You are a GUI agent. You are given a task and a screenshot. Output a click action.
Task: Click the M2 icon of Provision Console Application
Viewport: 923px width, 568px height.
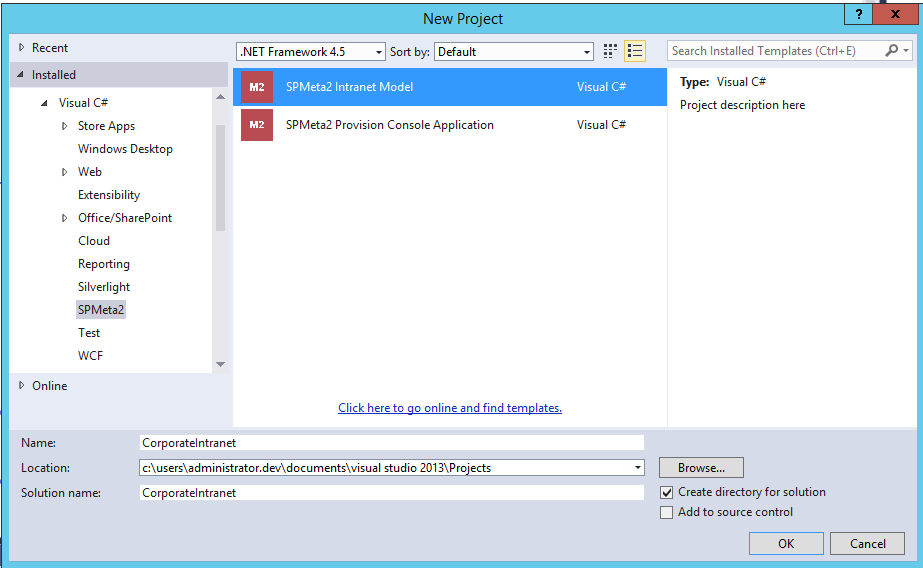(x=257, y=125)
